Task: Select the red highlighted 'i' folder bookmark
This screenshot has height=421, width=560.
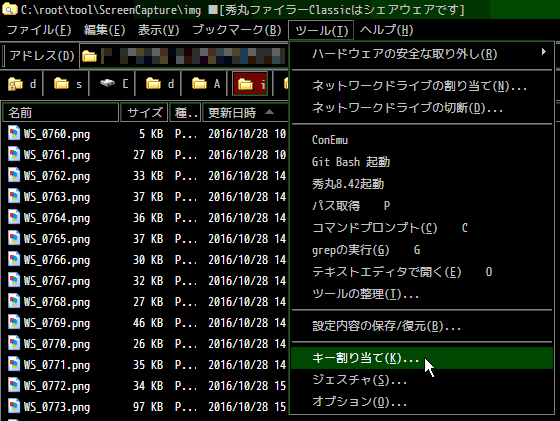Action: click(x=250, y=84)
